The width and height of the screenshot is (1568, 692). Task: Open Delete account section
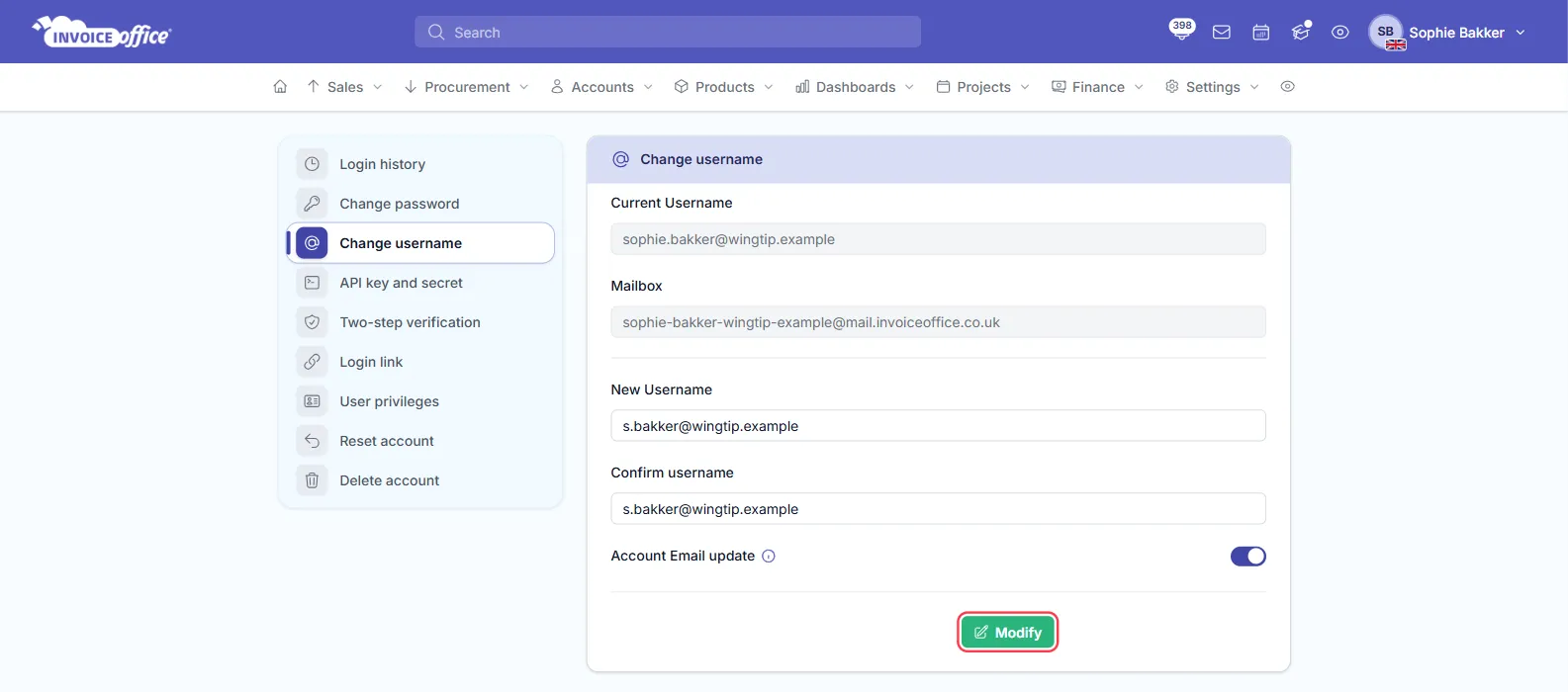click(420, 480)
